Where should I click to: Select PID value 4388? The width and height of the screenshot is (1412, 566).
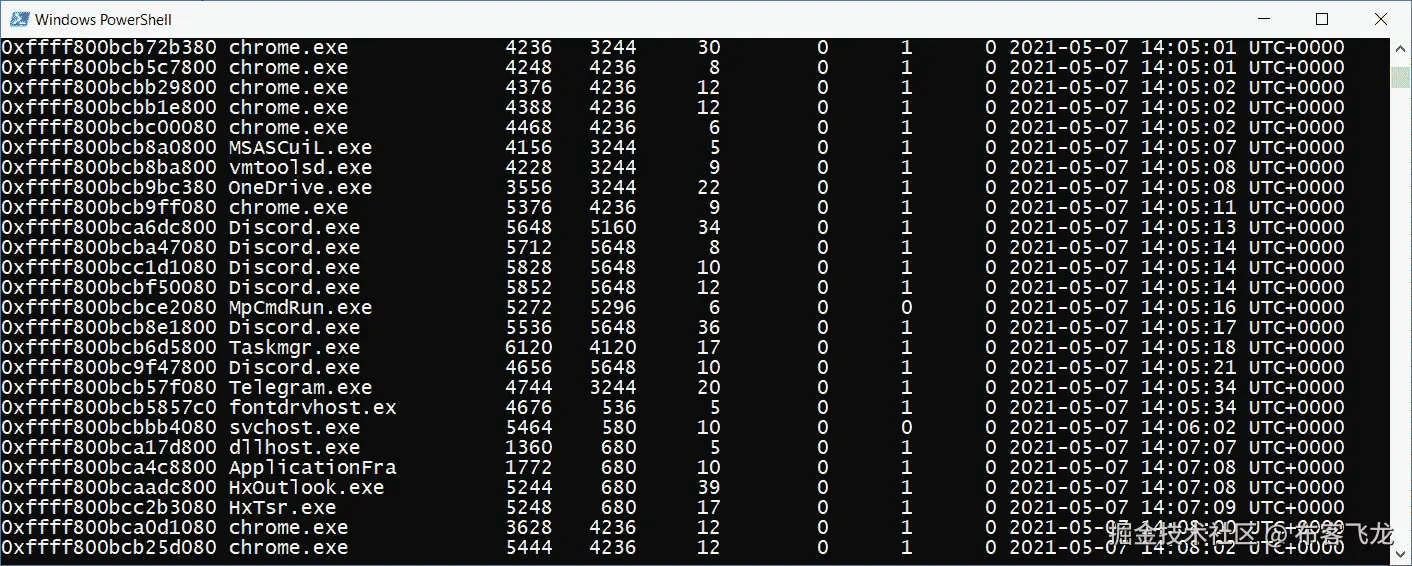[x=528, y=107]
